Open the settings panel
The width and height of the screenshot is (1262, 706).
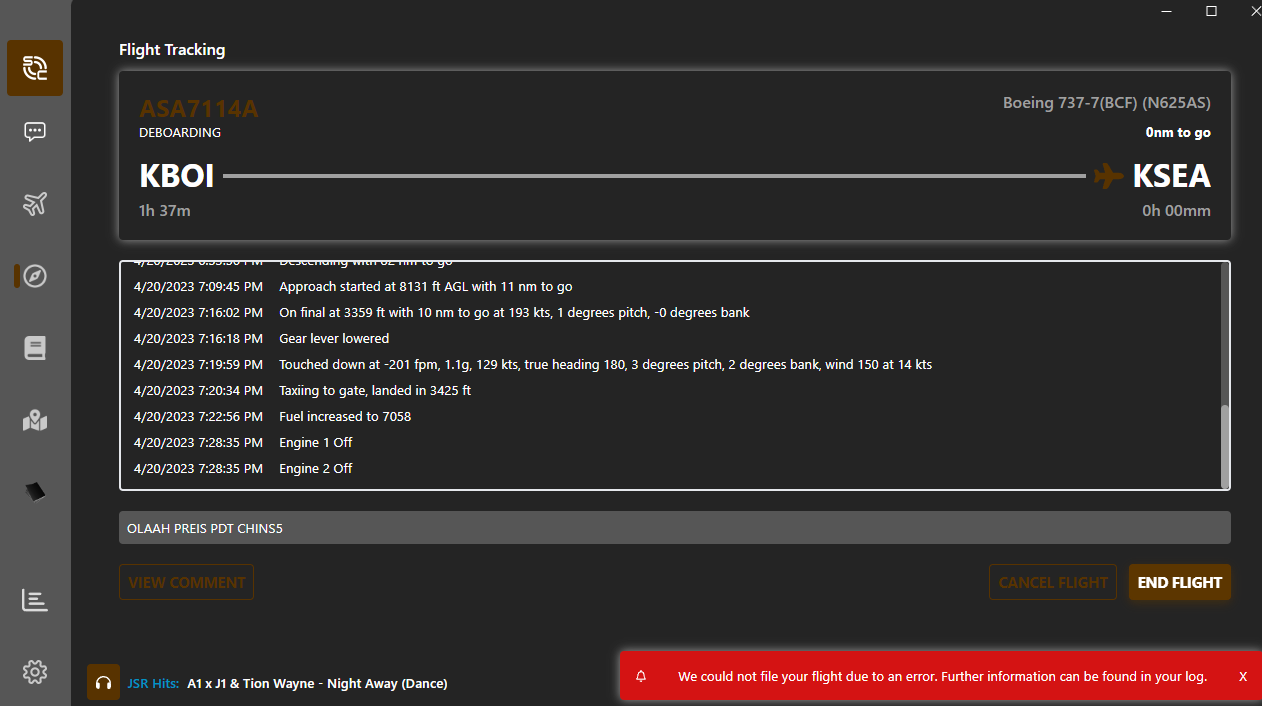coord(34,671)
